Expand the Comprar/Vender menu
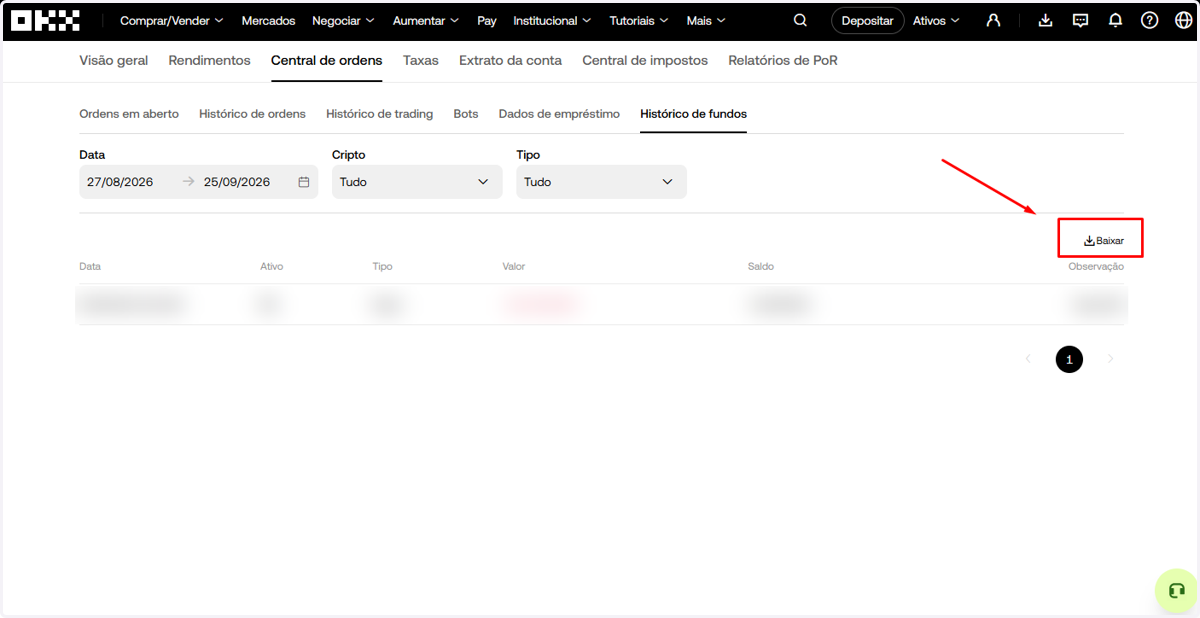Viewport: 1200px width, 618px height. tap(172, 20)
